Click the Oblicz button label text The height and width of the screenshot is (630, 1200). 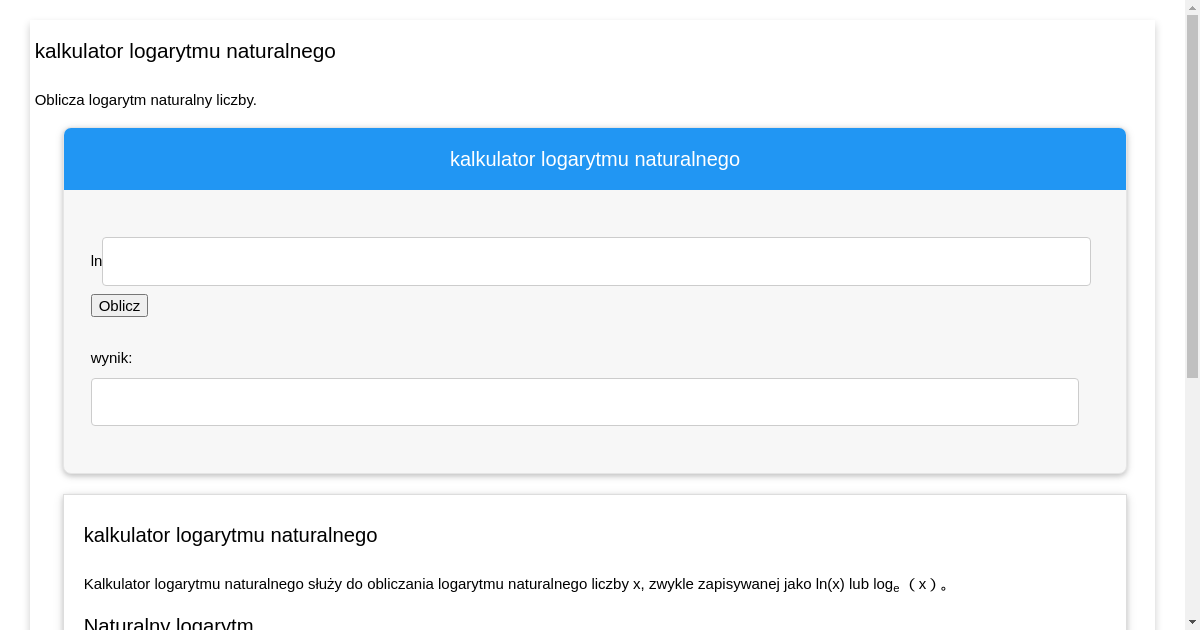point(119,305)
